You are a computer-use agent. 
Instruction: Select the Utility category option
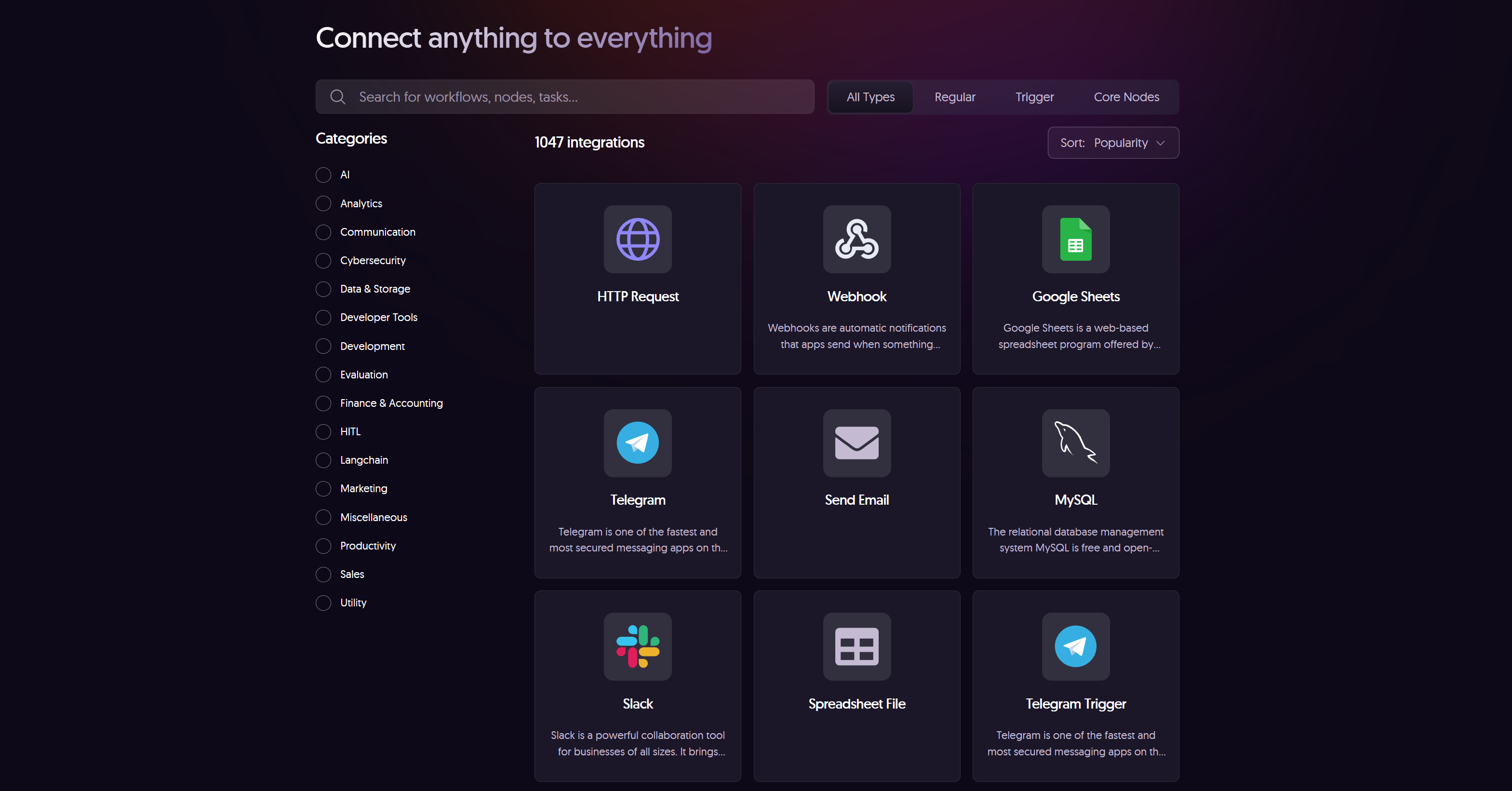click(x=323, y=603)
